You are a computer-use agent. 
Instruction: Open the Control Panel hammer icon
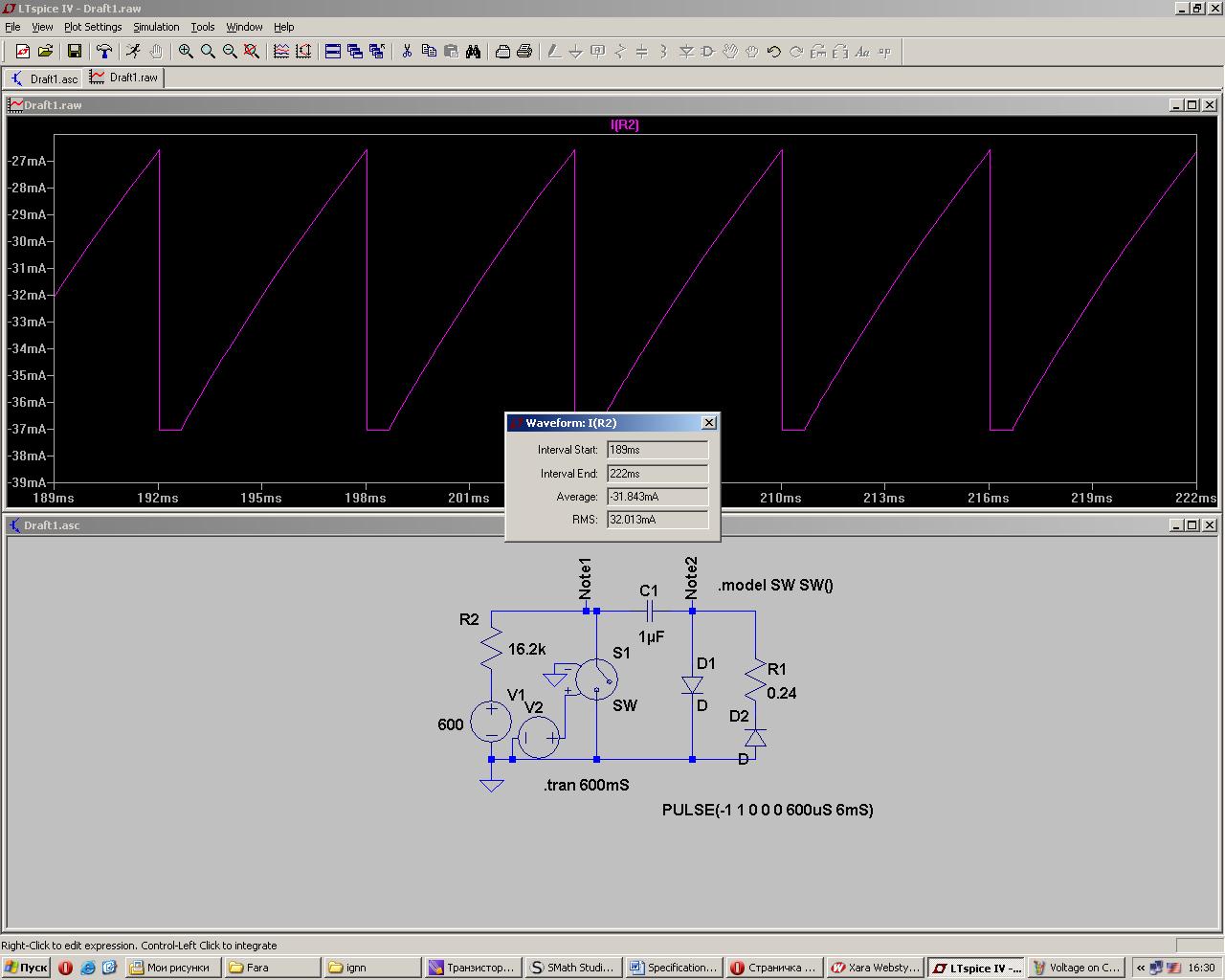tap(103, 52)
